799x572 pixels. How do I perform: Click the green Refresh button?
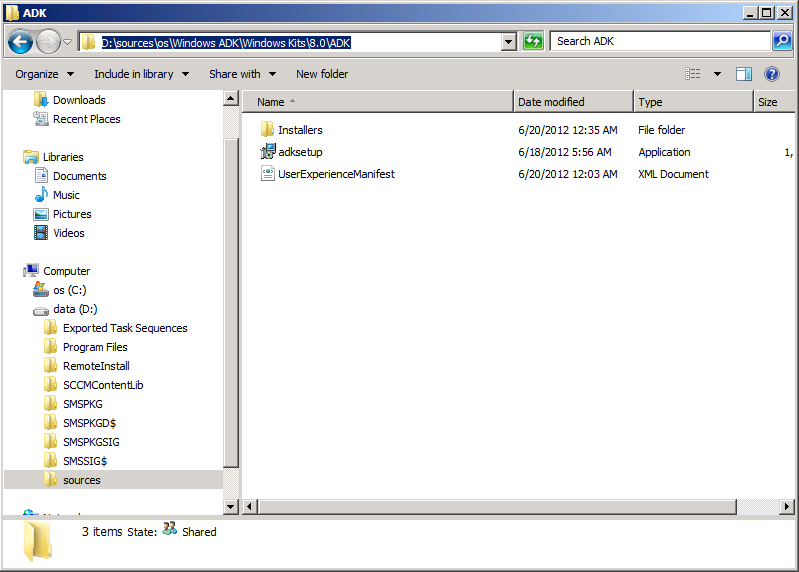pyautogui.click(x=533, y=41)
